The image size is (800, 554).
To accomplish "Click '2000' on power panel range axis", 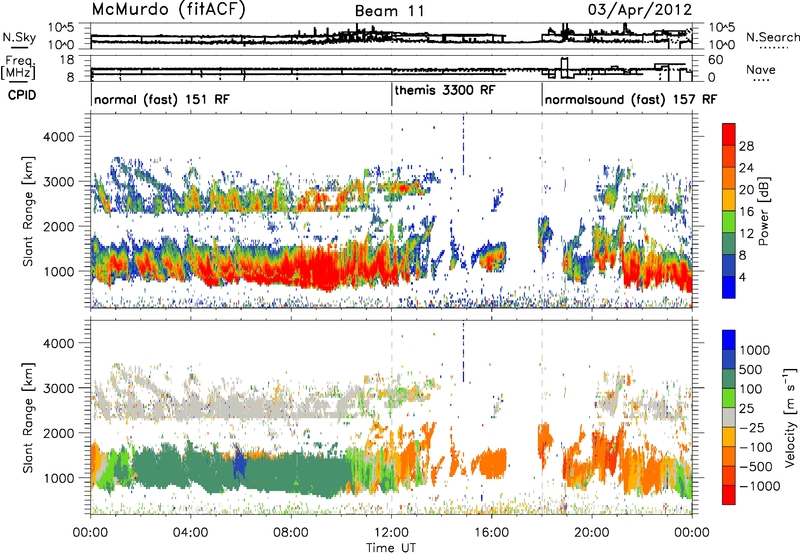I will click(58, 226).
